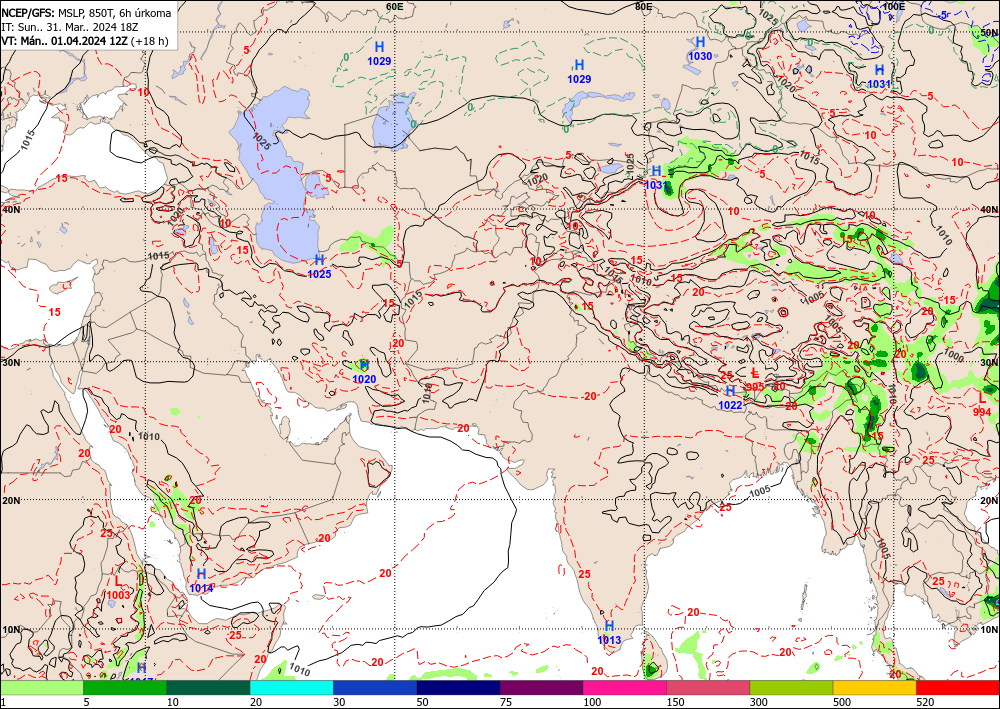Click the purple 75–100 legend swatch
The width and height of the screenshot is (1000, 709).
[x=541, y=687]
